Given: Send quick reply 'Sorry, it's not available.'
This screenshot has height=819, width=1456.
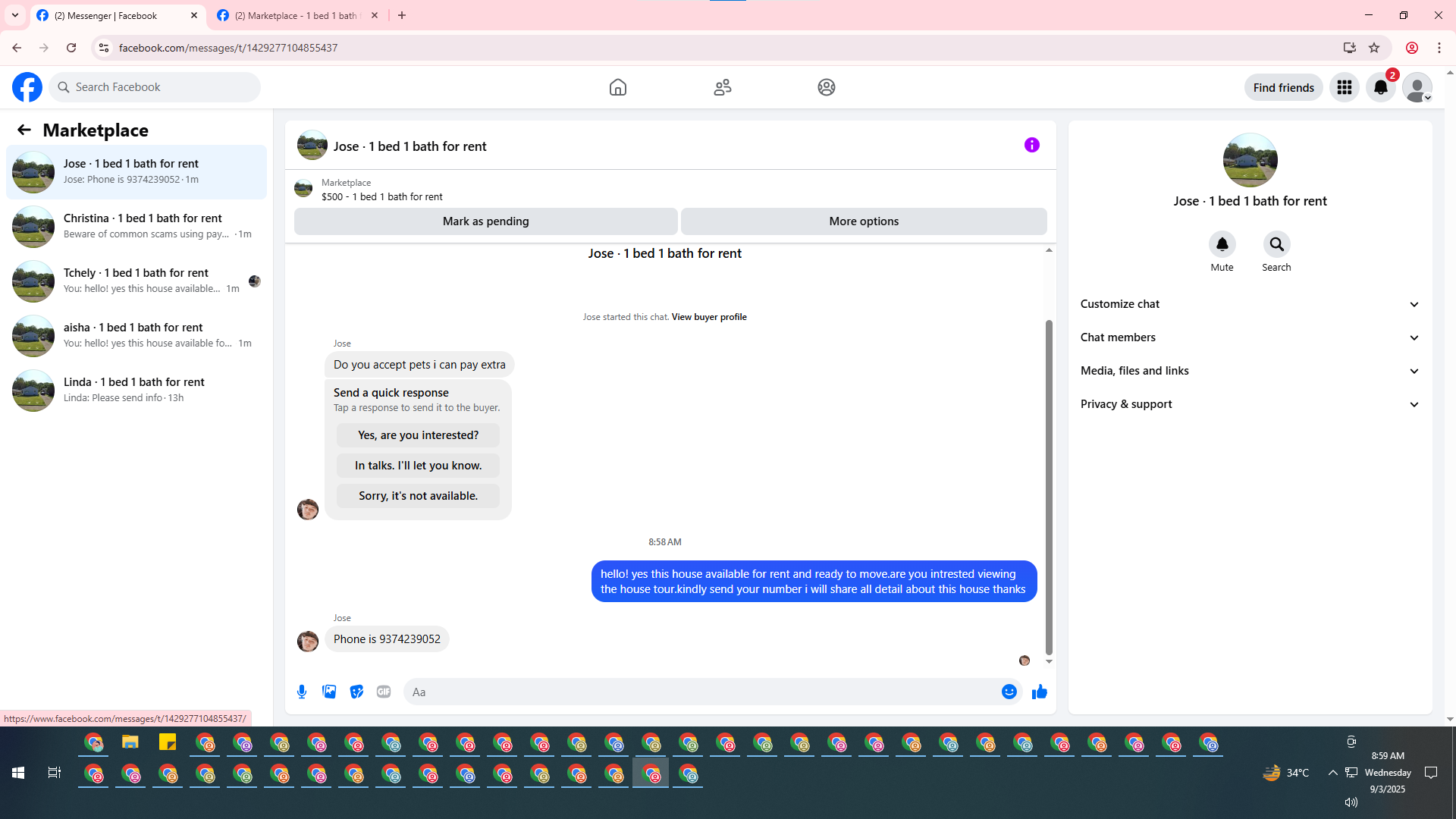Looking at the screenshot, I should (419, 496).
